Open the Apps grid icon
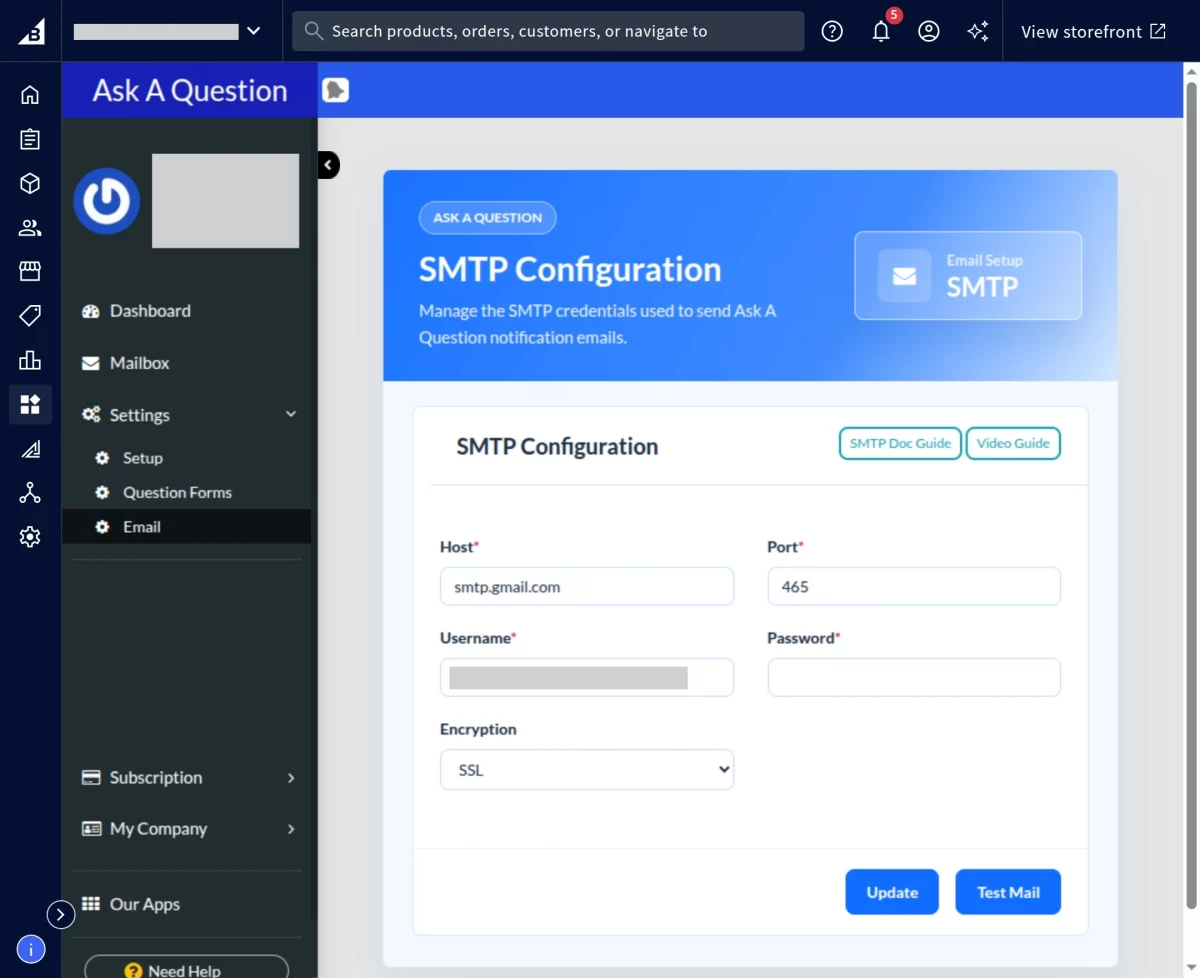 [x=30, y=404]
